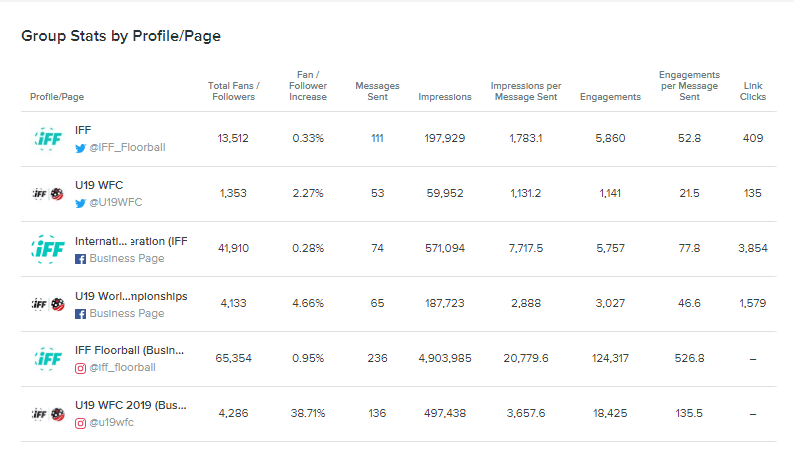Click the Twitter bird icon beside @IFF_Floorball

(80, 147)
